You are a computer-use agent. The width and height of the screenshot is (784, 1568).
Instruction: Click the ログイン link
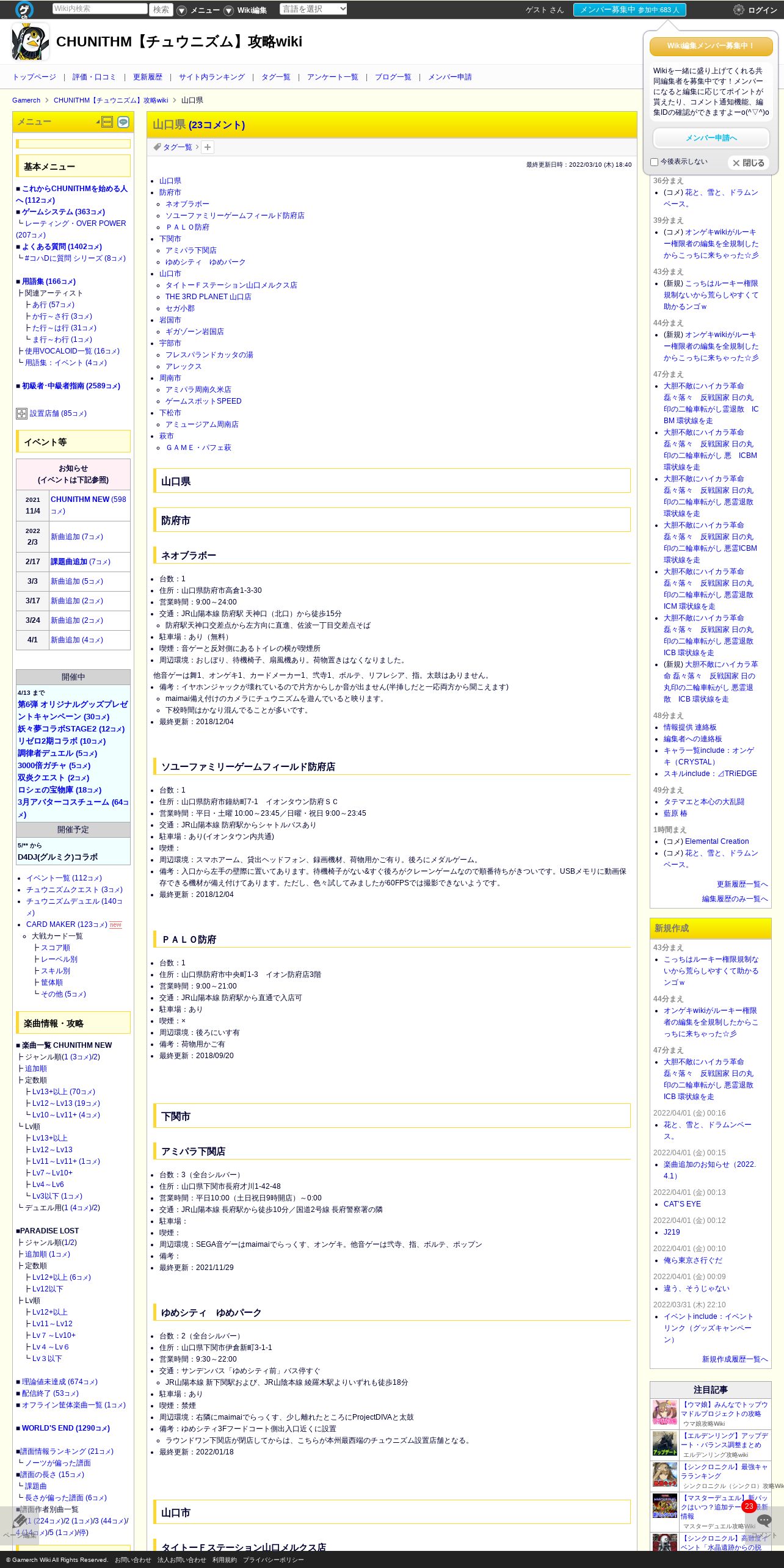[x=763, y=10]
